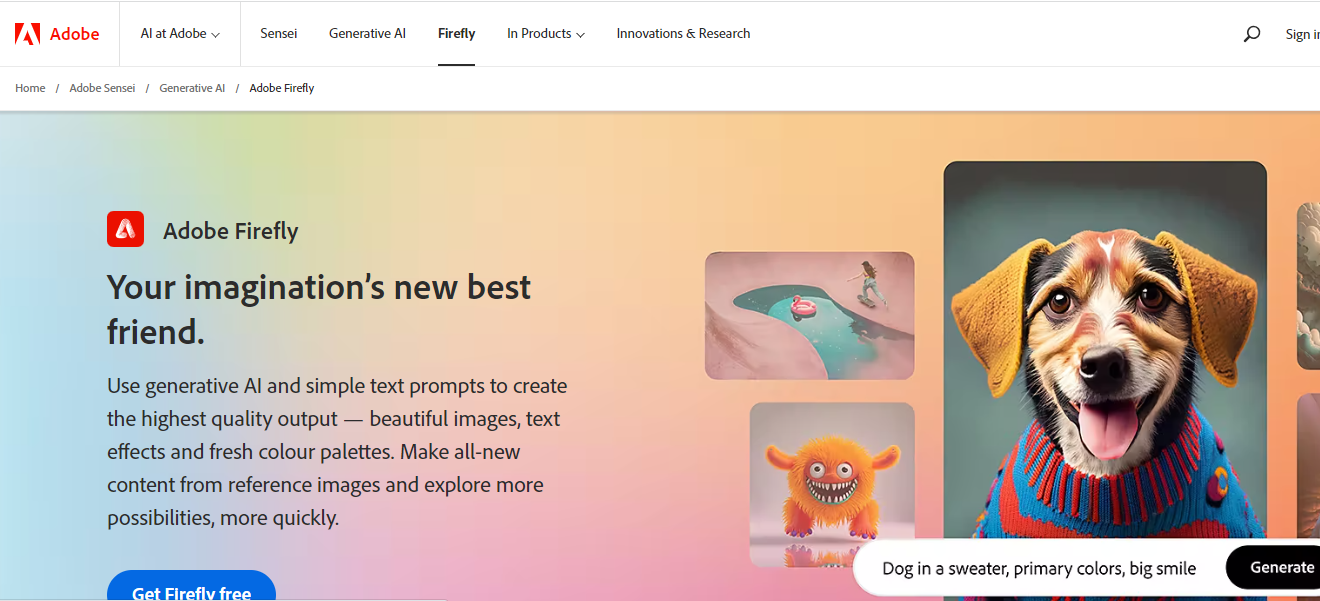
Task: Click the Get Firefly free button
Action: pos(191,586)
